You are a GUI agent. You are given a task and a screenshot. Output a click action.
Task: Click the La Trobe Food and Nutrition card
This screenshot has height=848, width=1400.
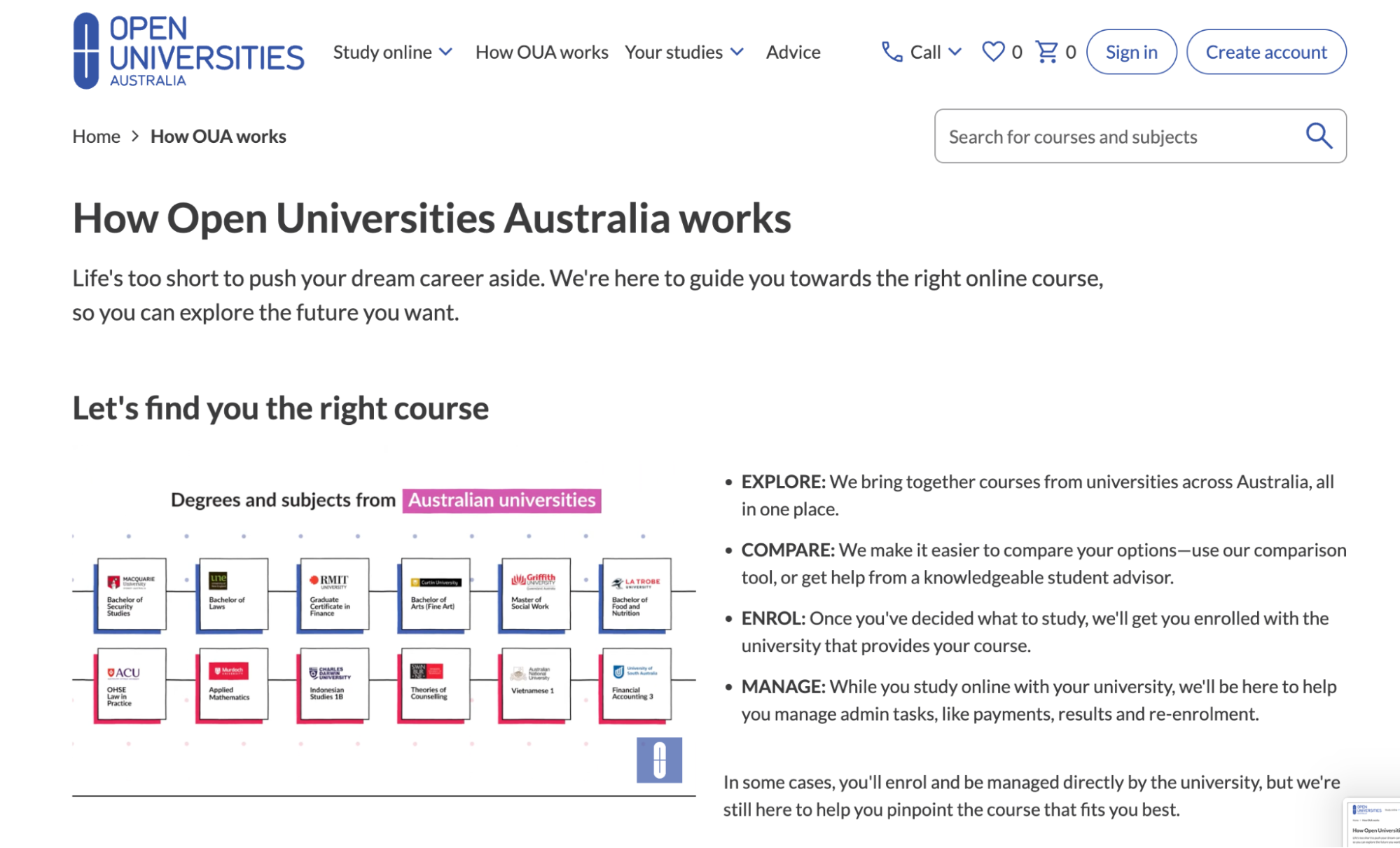(x=636, y=595)
